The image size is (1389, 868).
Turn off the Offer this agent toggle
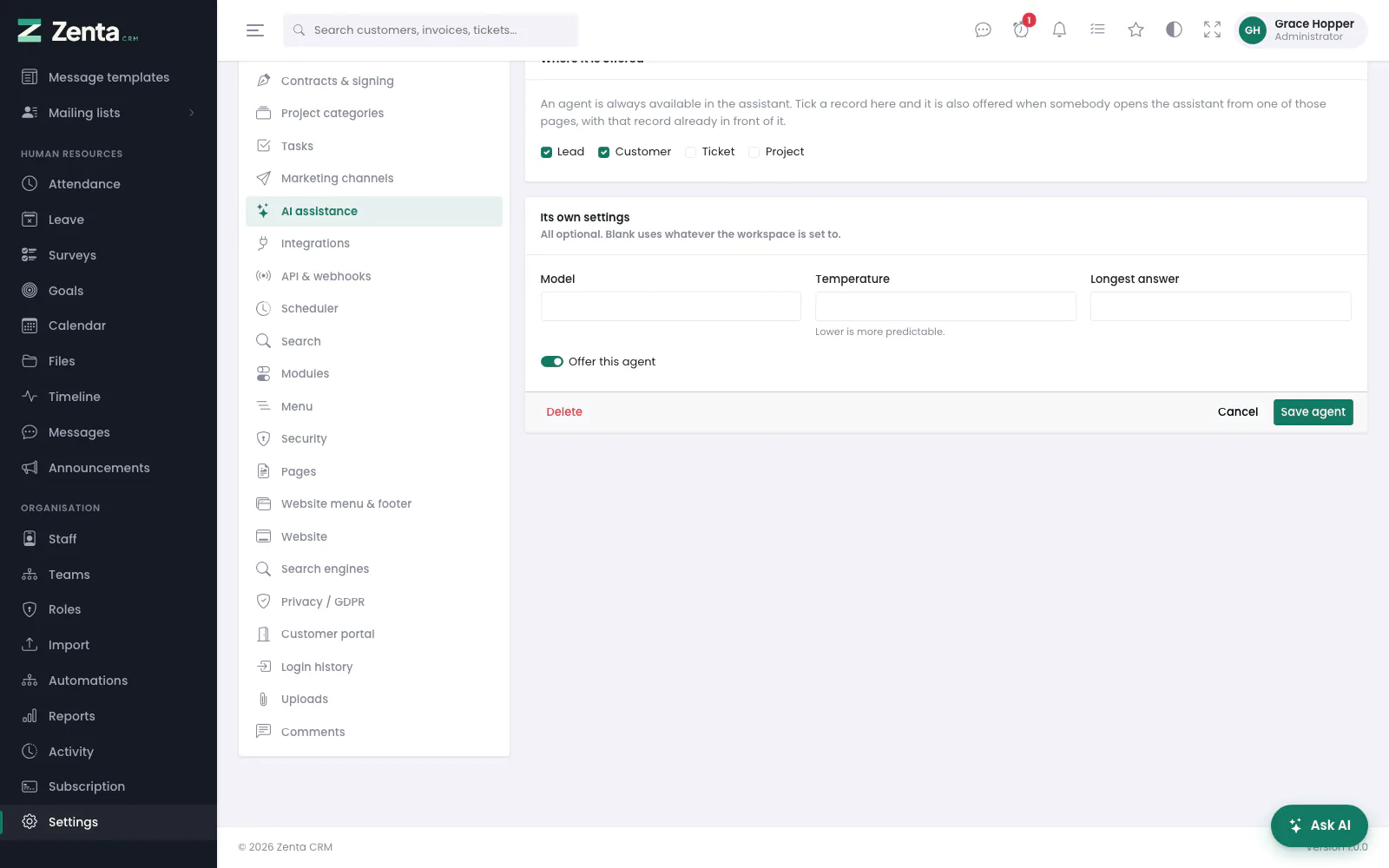[552, 362]
